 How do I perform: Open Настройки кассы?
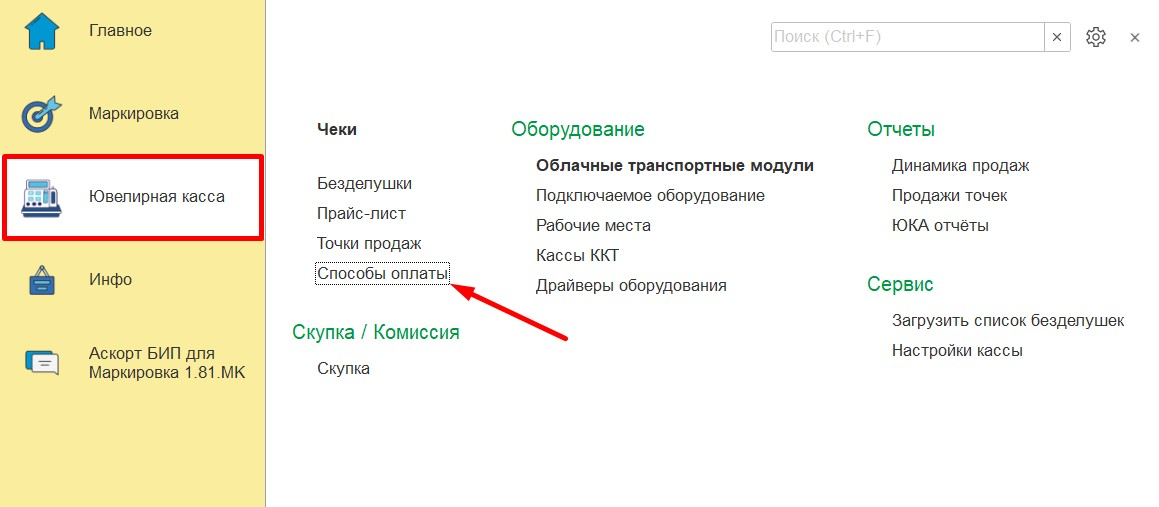click(x=957, y=350)
